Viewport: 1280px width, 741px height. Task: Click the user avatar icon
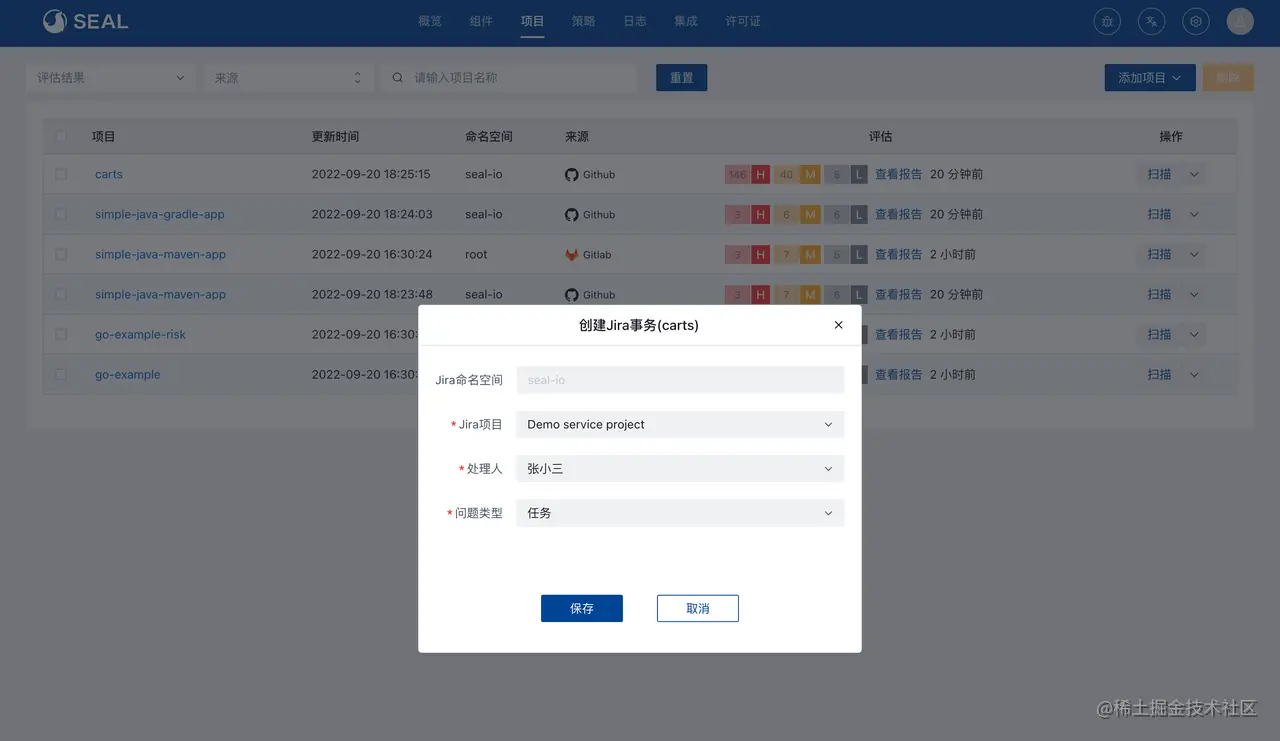coord(1240,21)
